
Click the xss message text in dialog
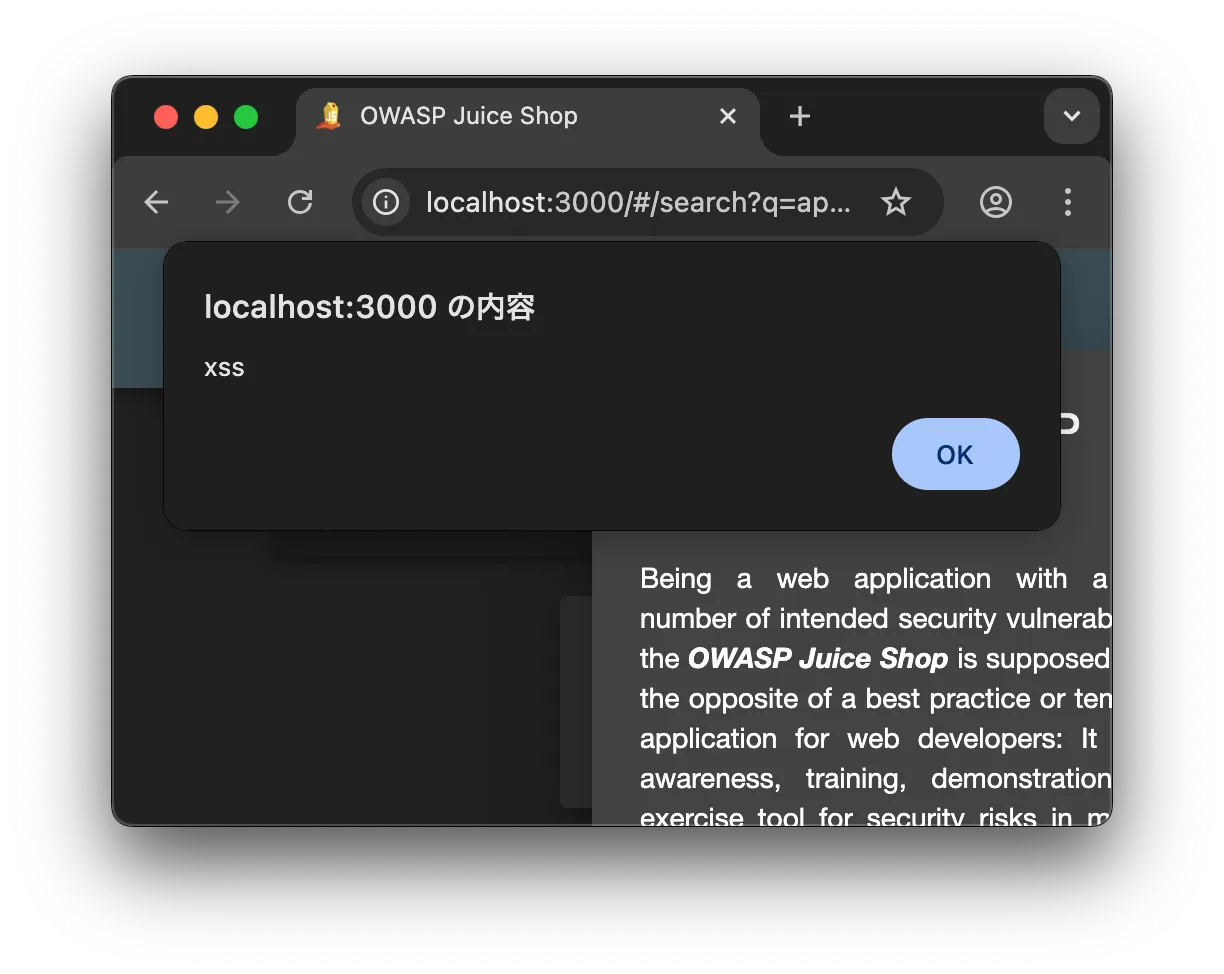click(x=224, y=368)
